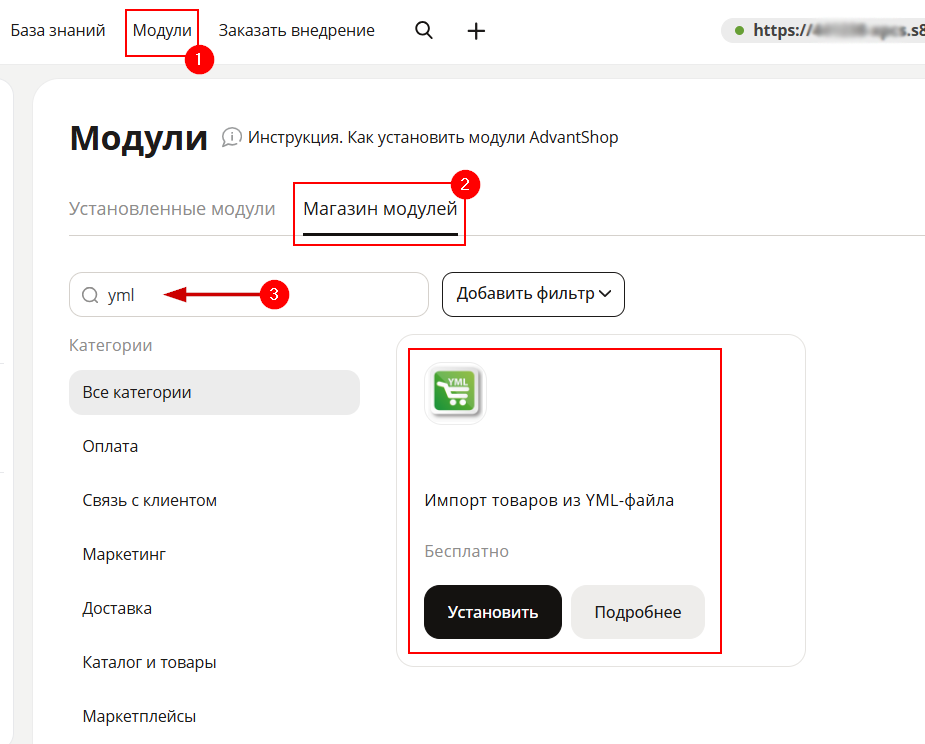Select the Маркетинг category
Image resolution: width=925 pixels, height=744 pixels.
click(124, 555)
